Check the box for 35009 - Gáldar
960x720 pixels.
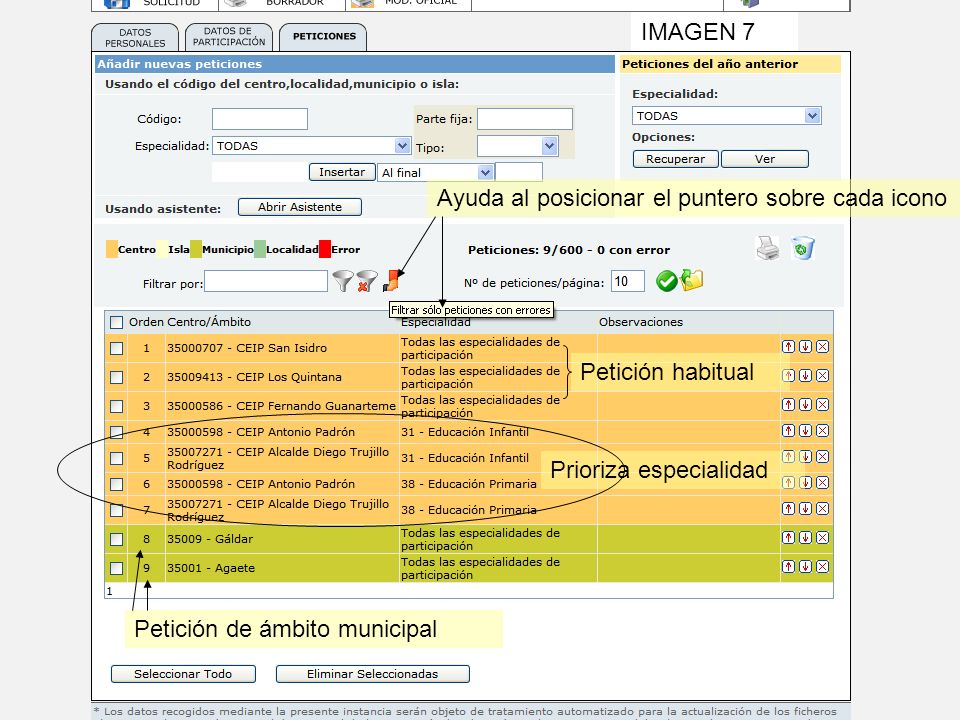(x=116, y=539)
